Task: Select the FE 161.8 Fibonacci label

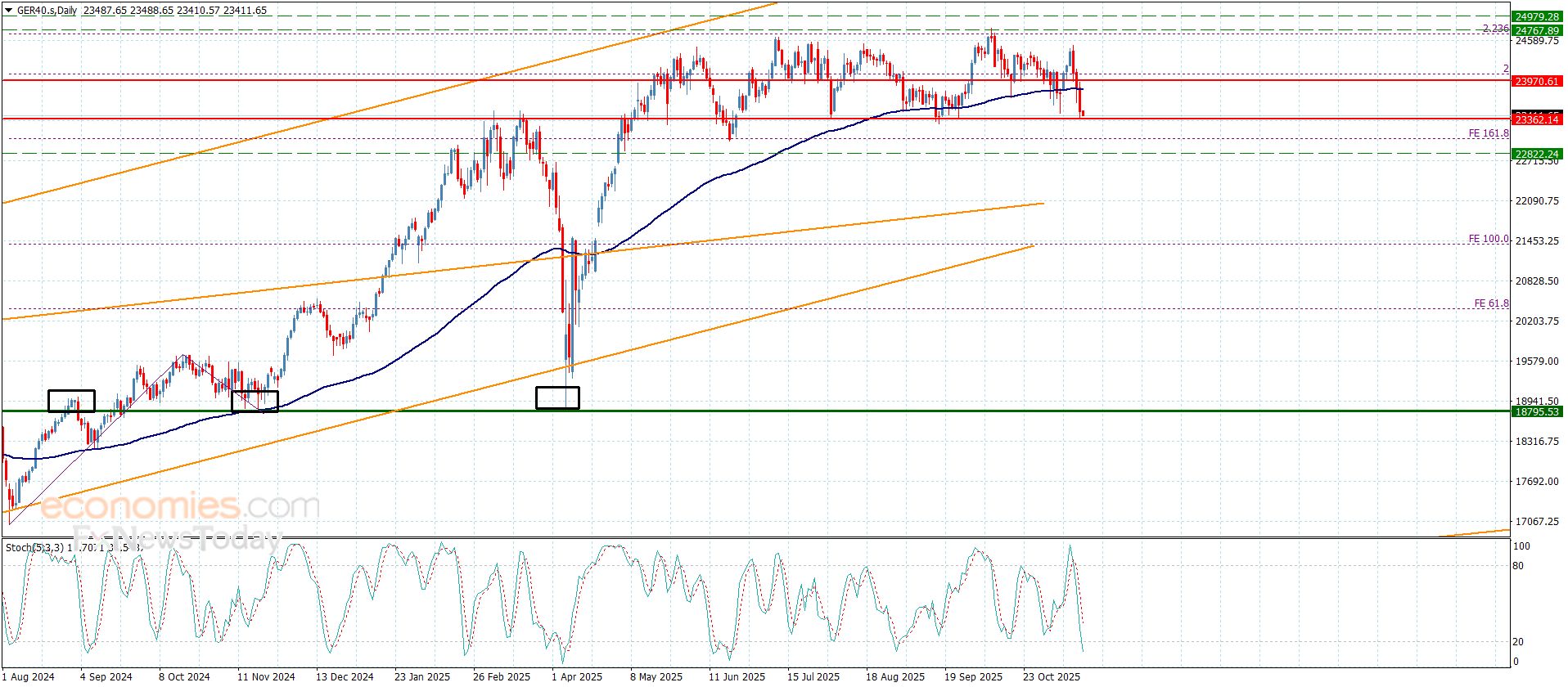Action: point(1488,133)
